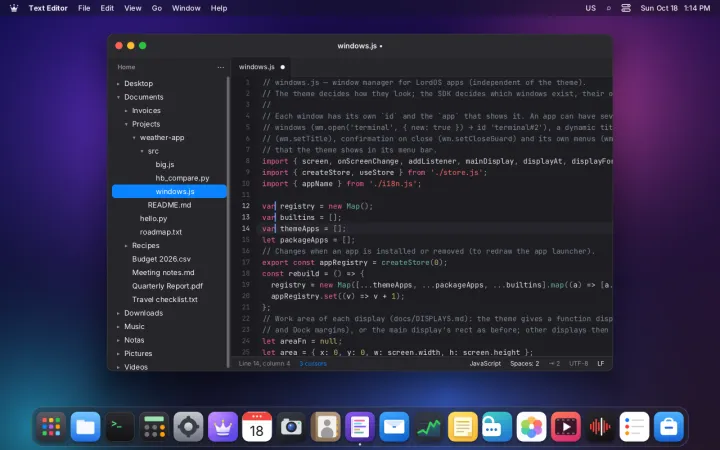Collapse the Documents folder
The image size is (720, 450).
pos(118,97)
